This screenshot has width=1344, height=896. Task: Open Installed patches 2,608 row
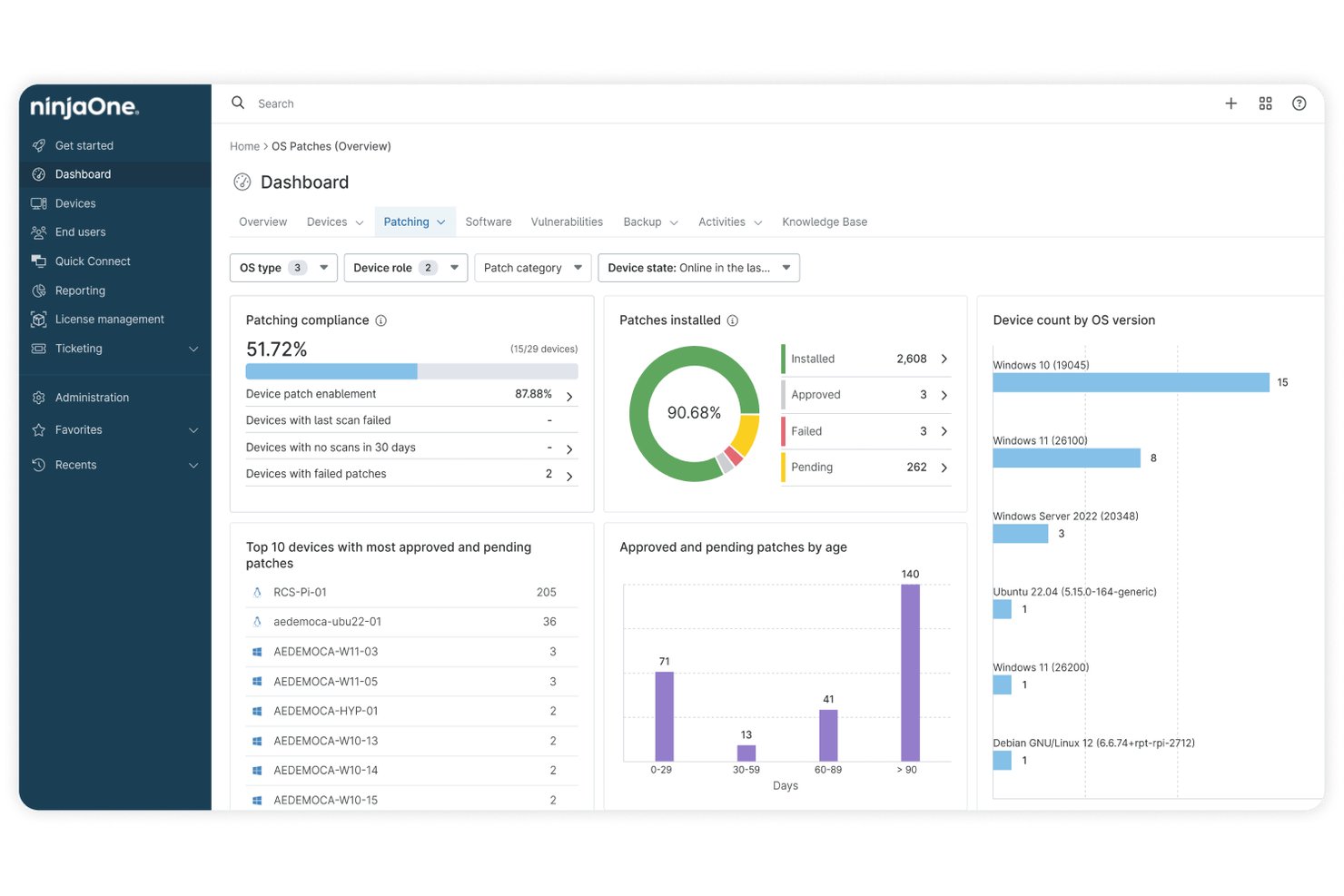click(x=866, y=359)
